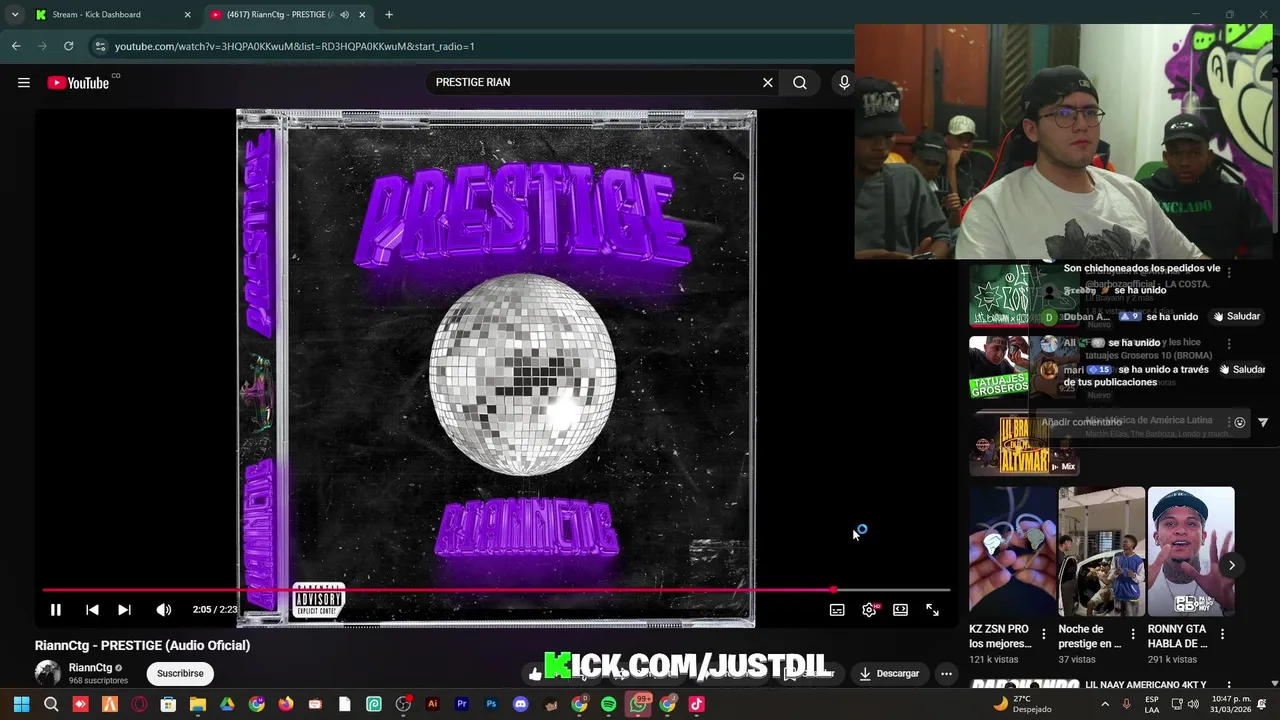Open options for KZ ZSN PRO short
The width and height of the screenshot is (1280, 720).
(1044, 634)
